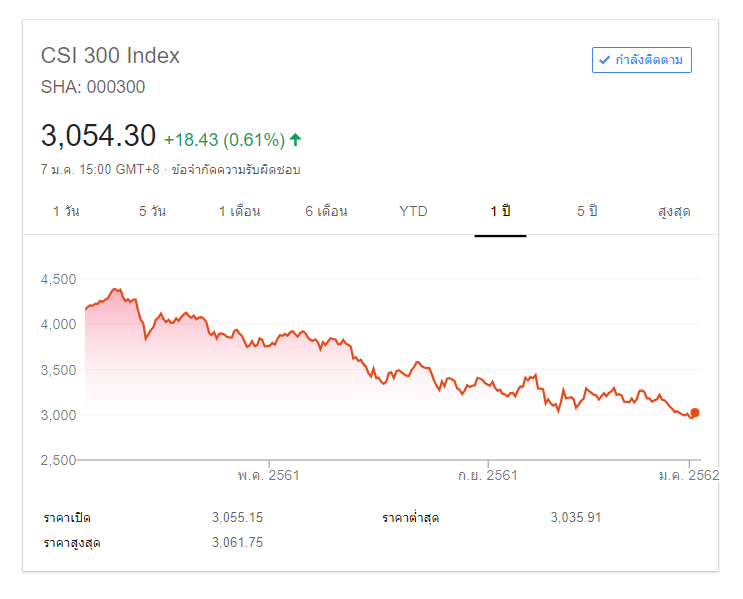Viewport: 743px width, 599px height.
Task: Click the ราคาต่ำสุด value 3,035.91
Action: click(x=575, y=518)
